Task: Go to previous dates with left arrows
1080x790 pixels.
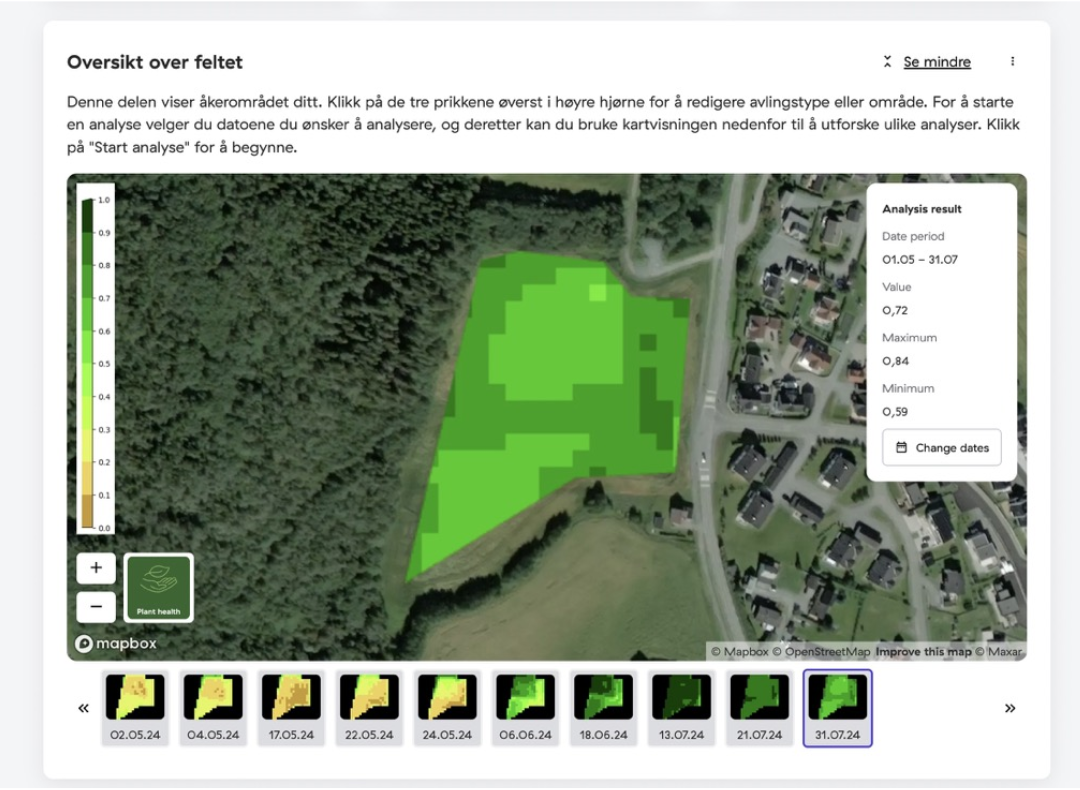Action: pyautogui.click(x=83, y=708)
